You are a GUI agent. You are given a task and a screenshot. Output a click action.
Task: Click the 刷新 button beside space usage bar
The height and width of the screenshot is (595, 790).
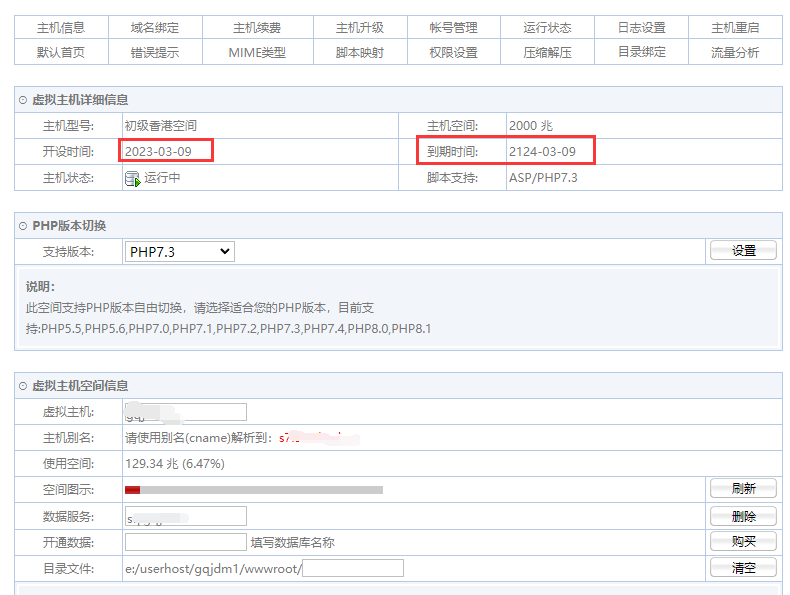[x=743, y=489]
